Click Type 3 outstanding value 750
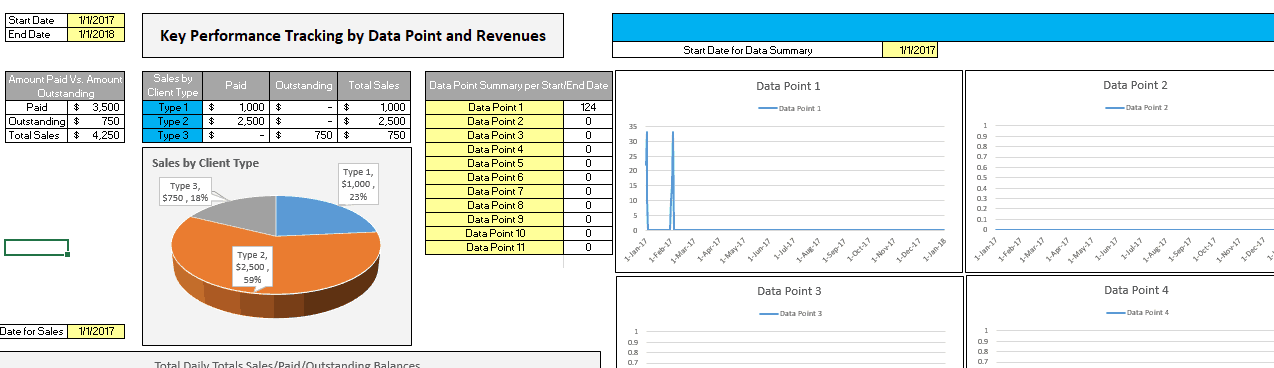Image resolution: width=1274 pixels, height=368 pixels. click(x=304, y=135)
